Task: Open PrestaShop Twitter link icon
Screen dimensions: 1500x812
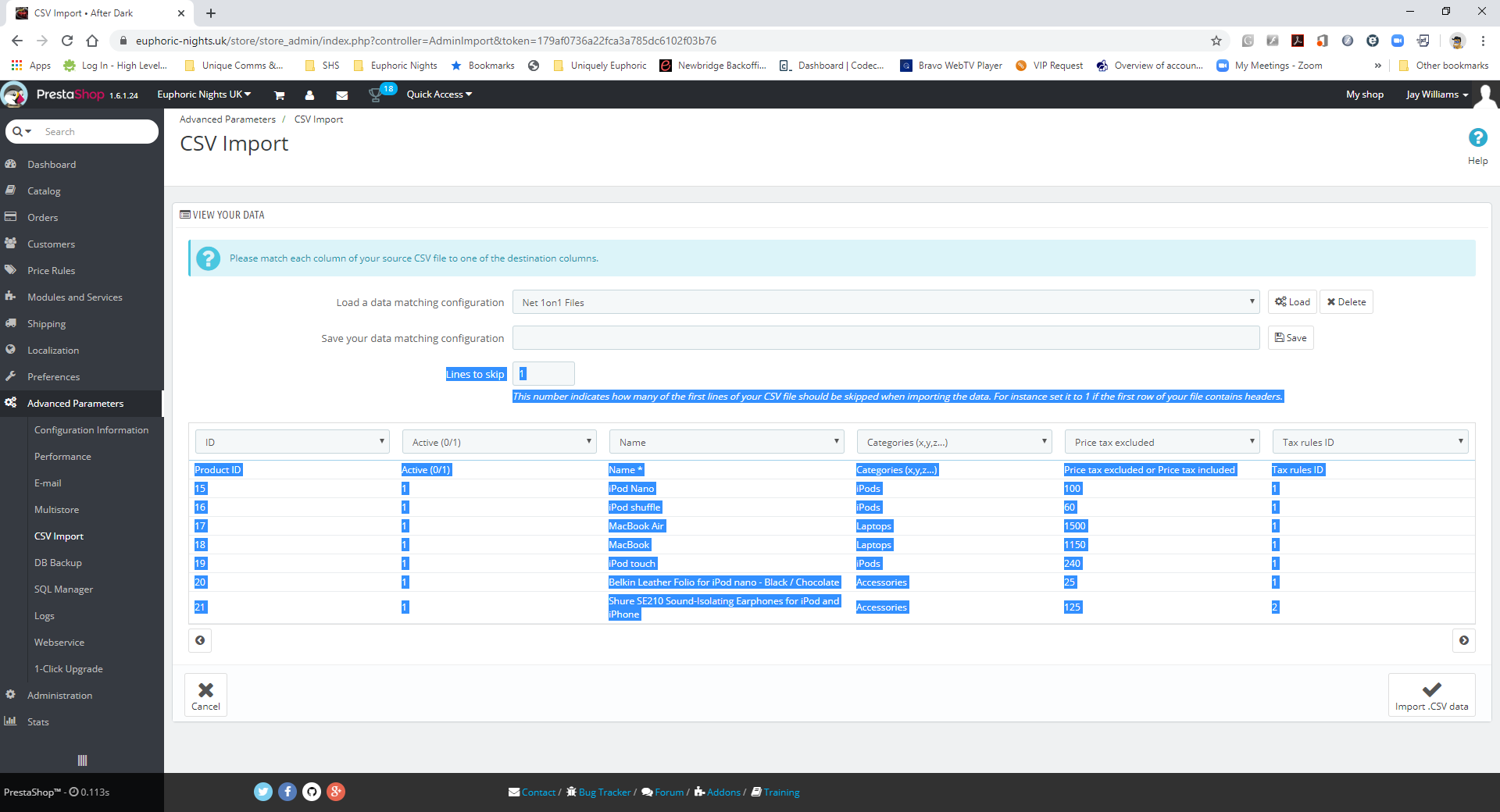Action: tap(263, 792)
